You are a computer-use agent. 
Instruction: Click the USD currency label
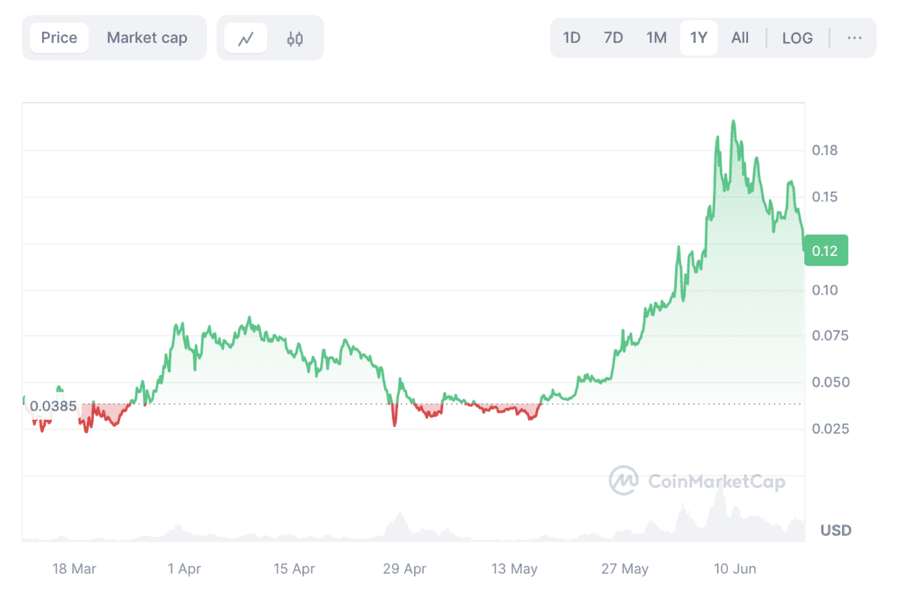[x=835, y=531]
